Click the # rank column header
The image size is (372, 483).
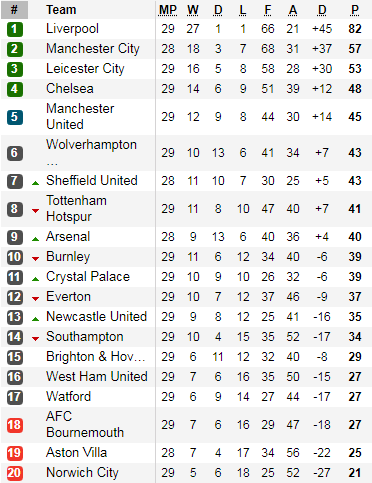(x=14, y=10)
